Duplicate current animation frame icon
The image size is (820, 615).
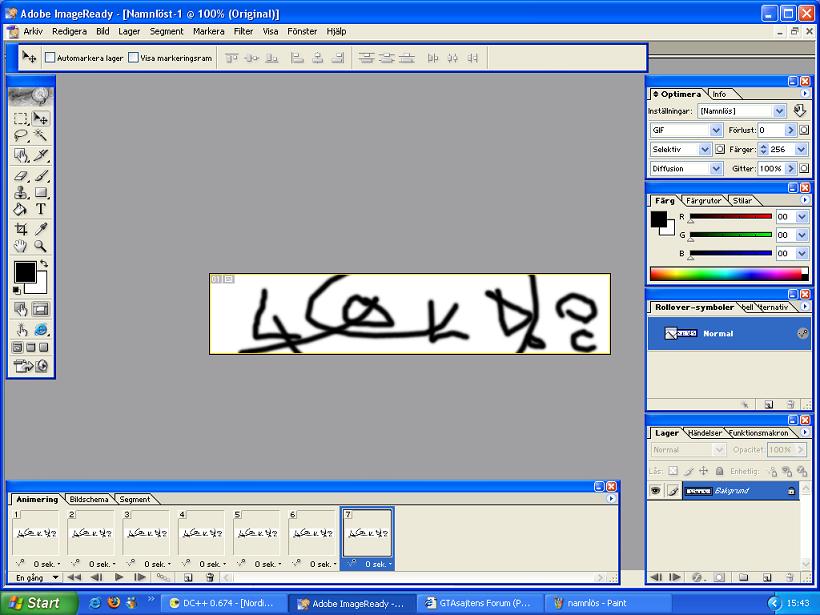pos(188,577)
